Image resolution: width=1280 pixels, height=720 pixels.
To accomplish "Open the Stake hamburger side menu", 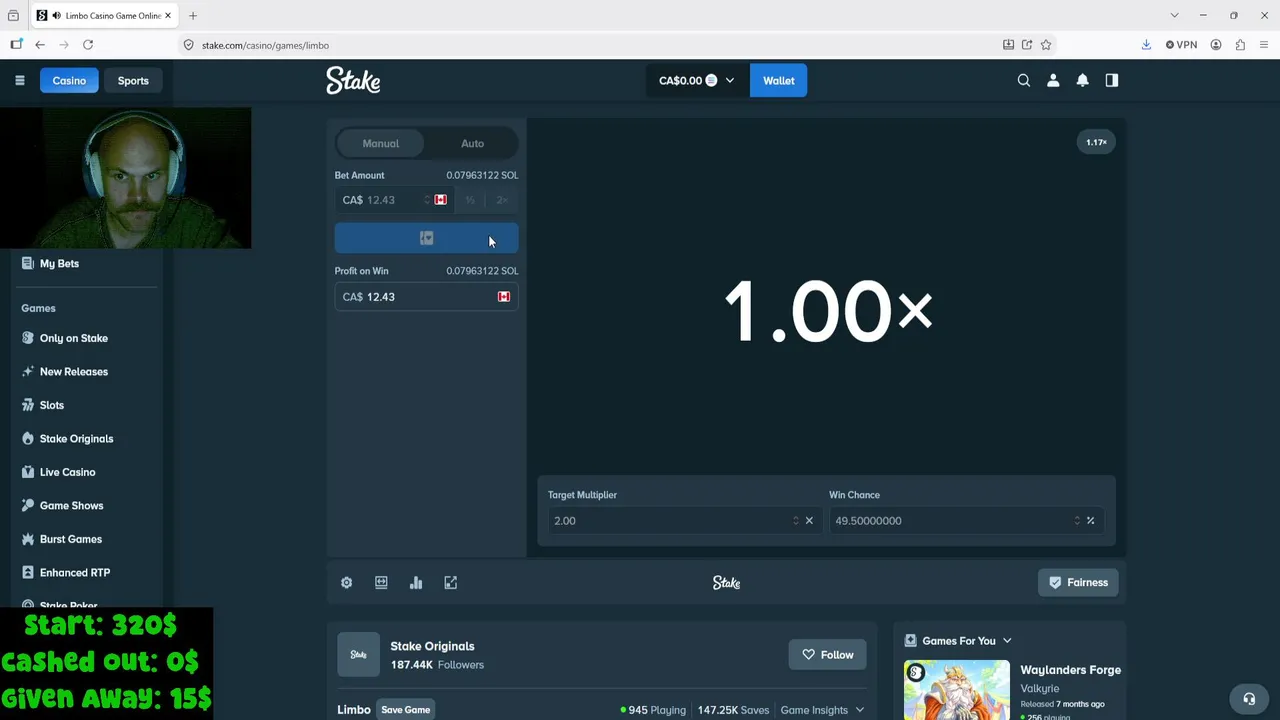I will pos(19,80).
